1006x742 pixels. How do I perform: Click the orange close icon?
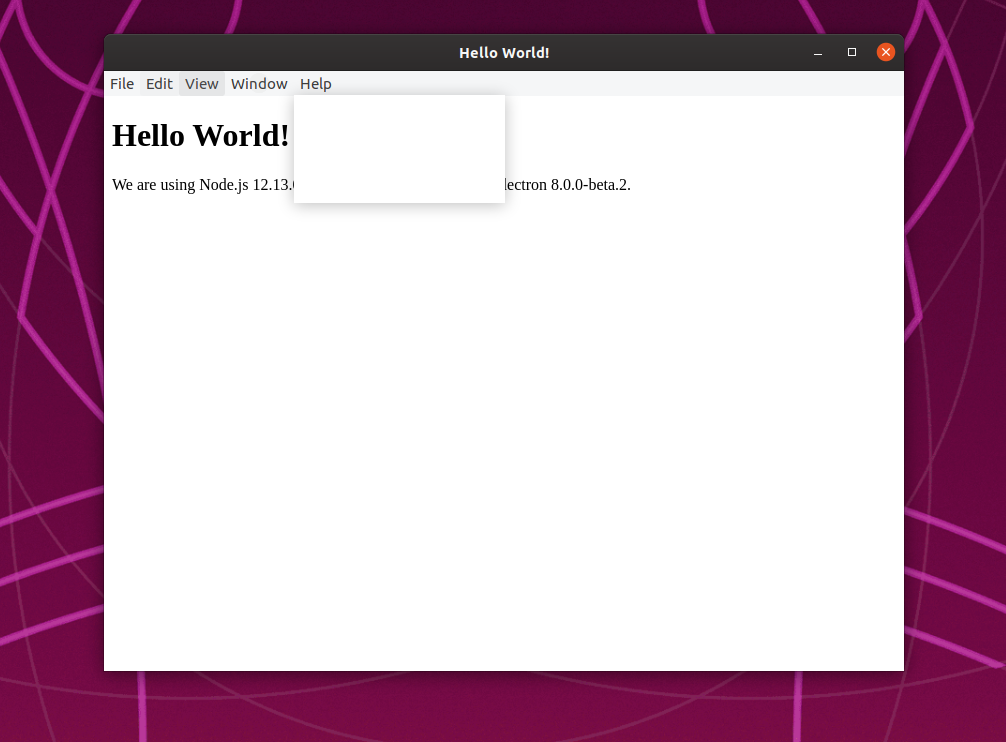point(885,52)
